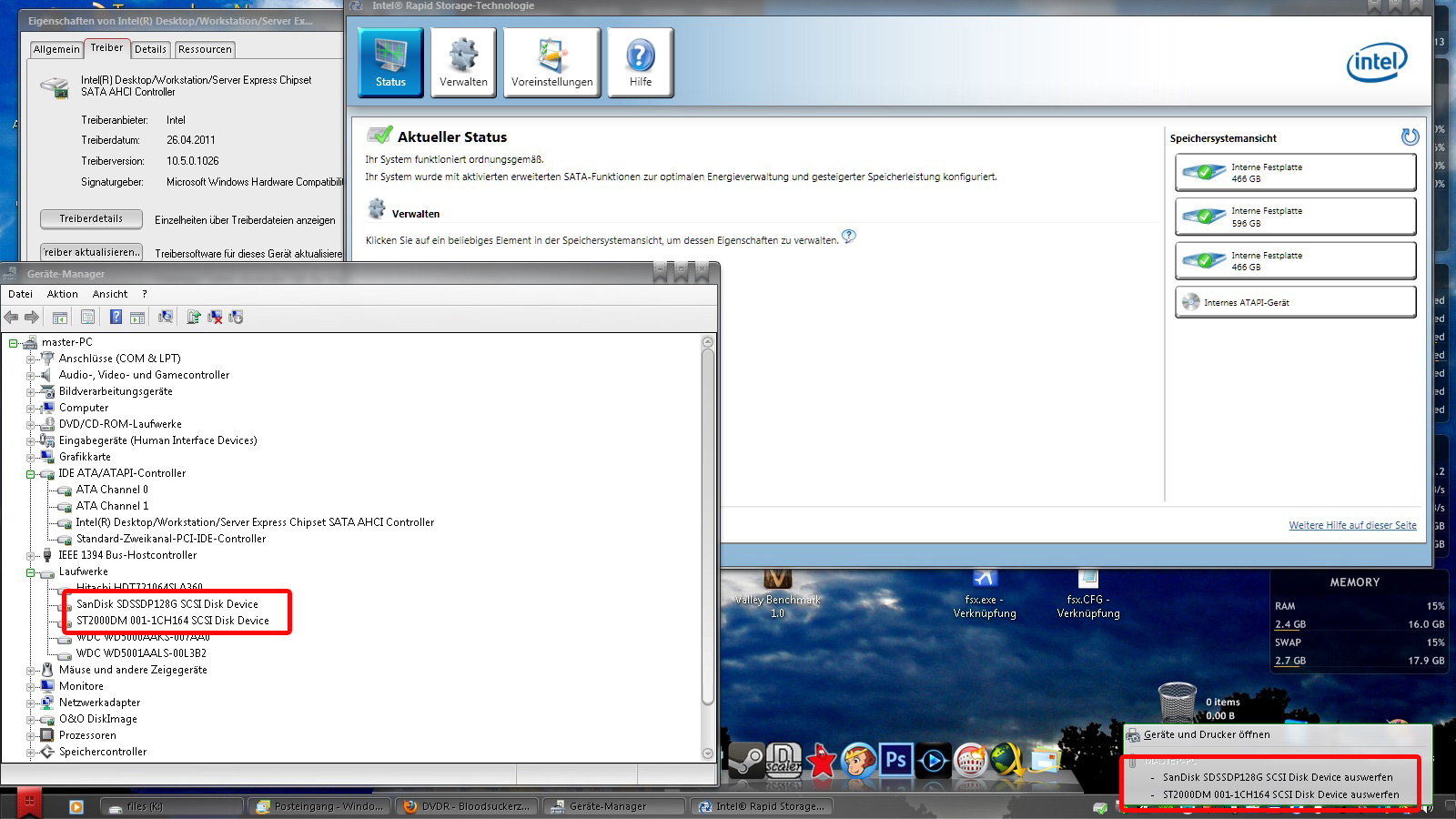Click the Treiberdetails button

pyautogui.click(x=91, y=218)
